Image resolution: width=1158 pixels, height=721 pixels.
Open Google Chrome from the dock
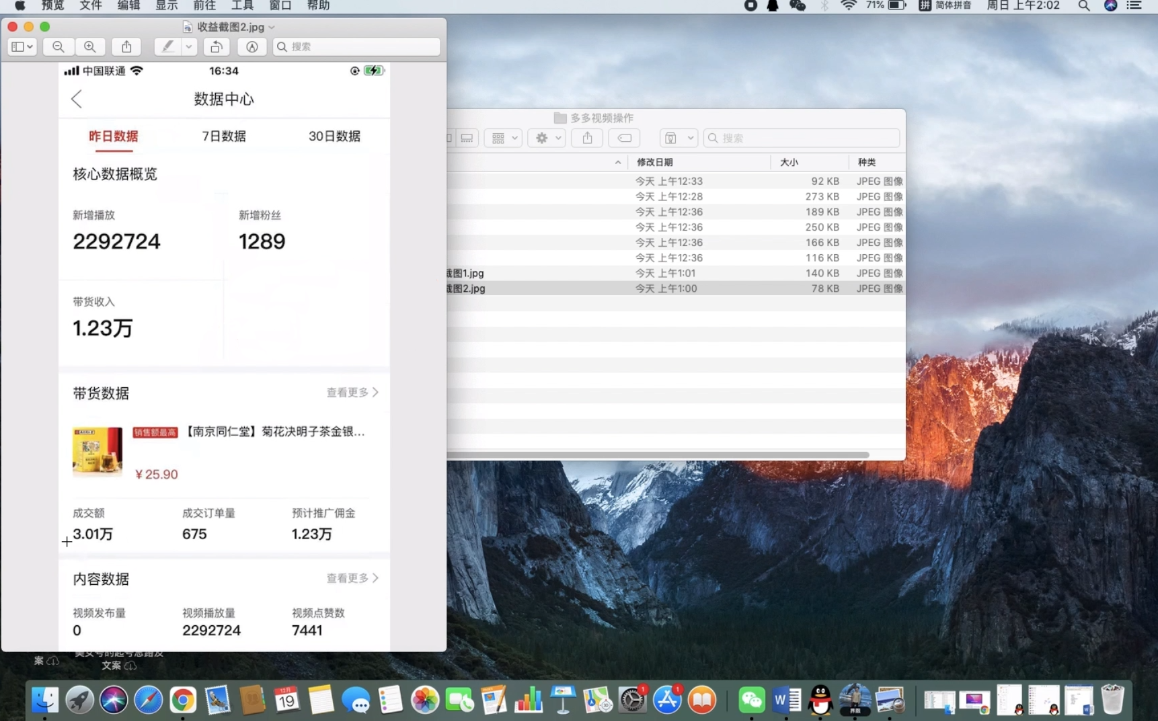[x=182, y=700]
